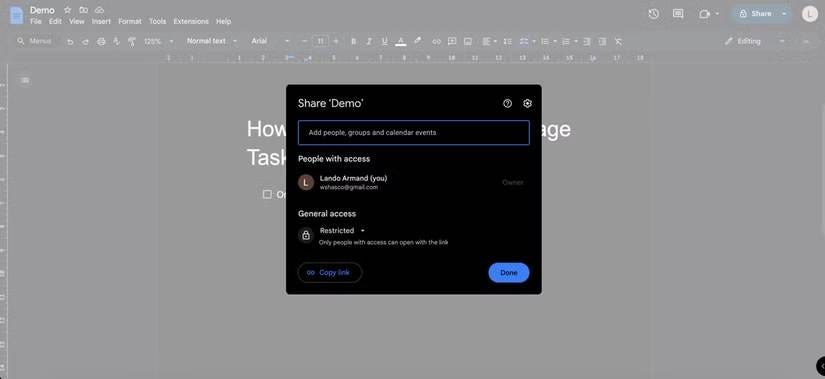The width and height of the screenshot is (825, 379).
Task: Open the Edit menu
Action: click(x=55, y=22)
